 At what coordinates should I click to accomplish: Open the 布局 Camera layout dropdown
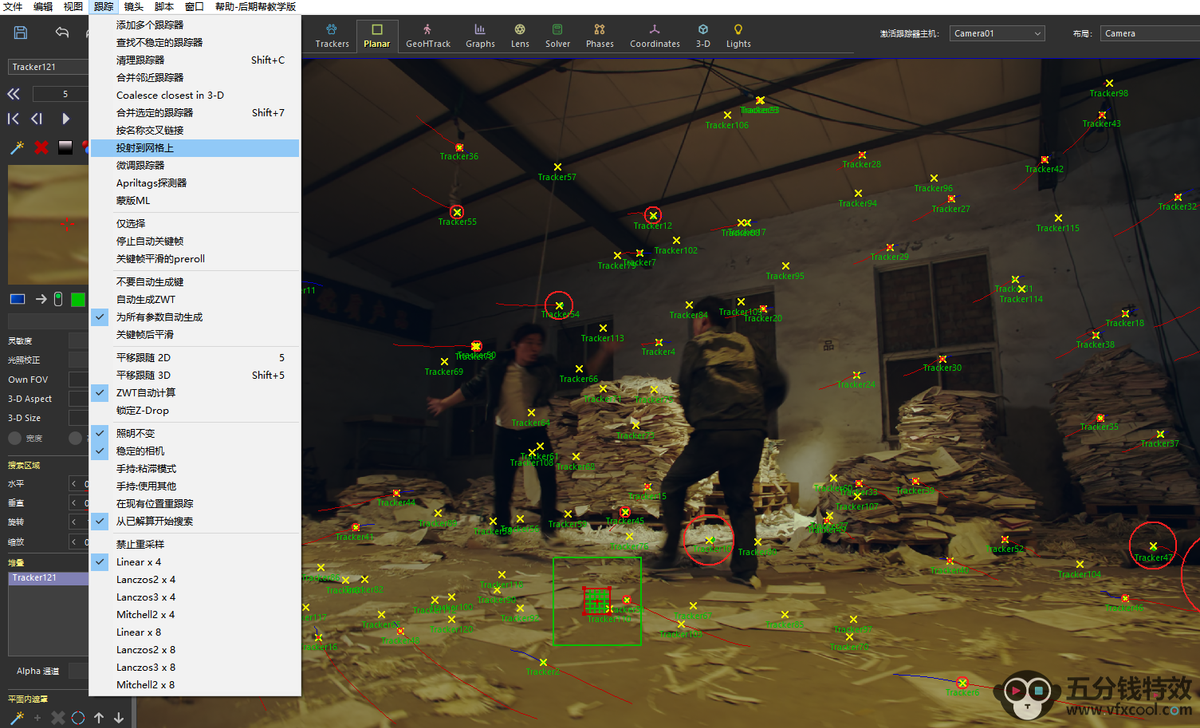1148,33
